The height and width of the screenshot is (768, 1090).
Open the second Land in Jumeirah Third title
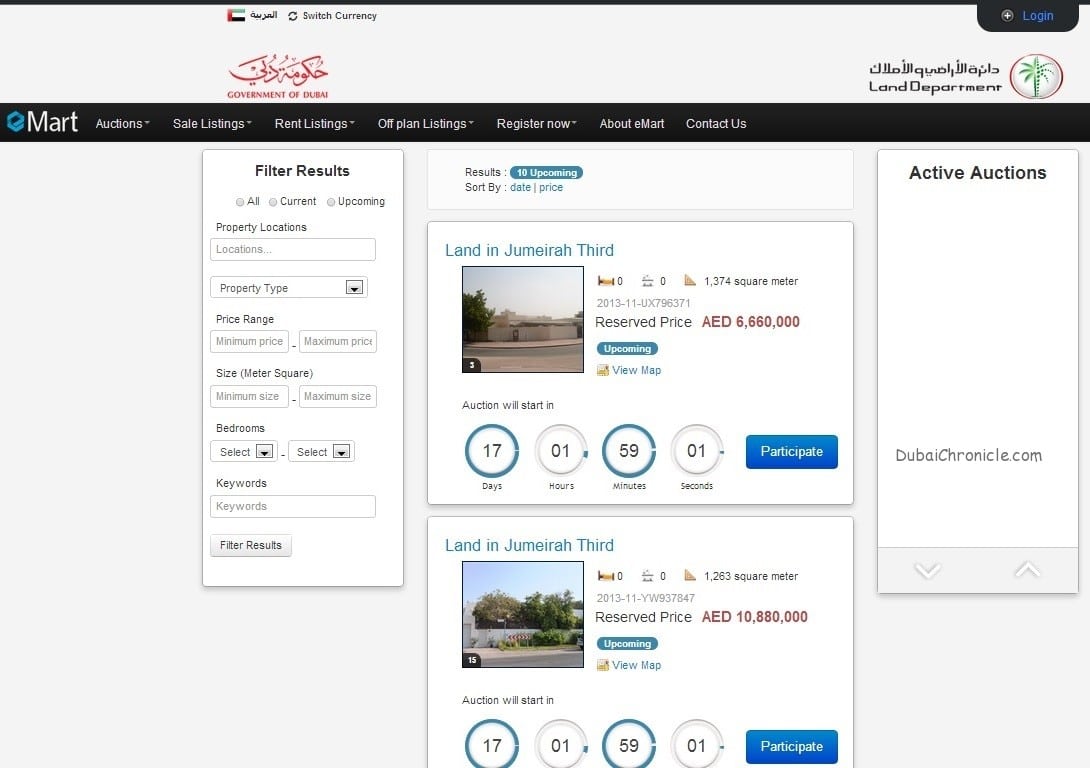coord(529,545)
